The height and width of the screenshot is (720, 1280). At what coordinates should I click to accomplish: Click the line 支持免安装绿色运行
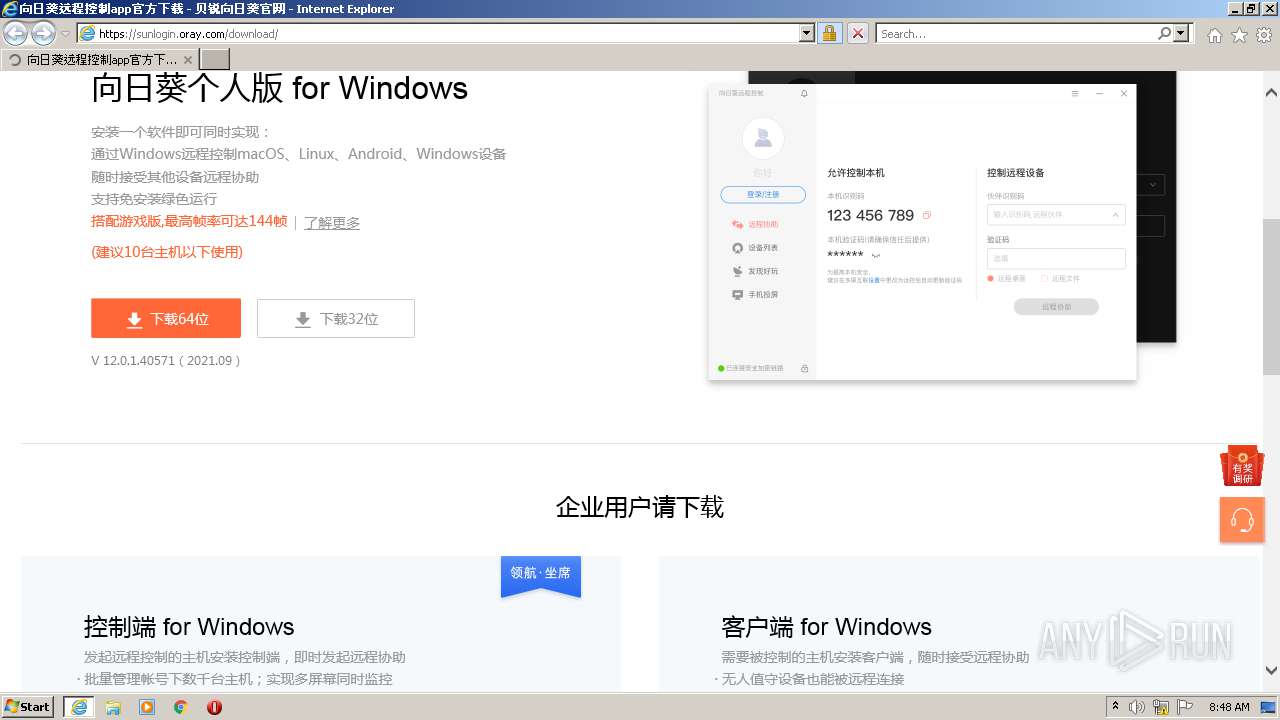pyautogui.click(x=154, y=199)
